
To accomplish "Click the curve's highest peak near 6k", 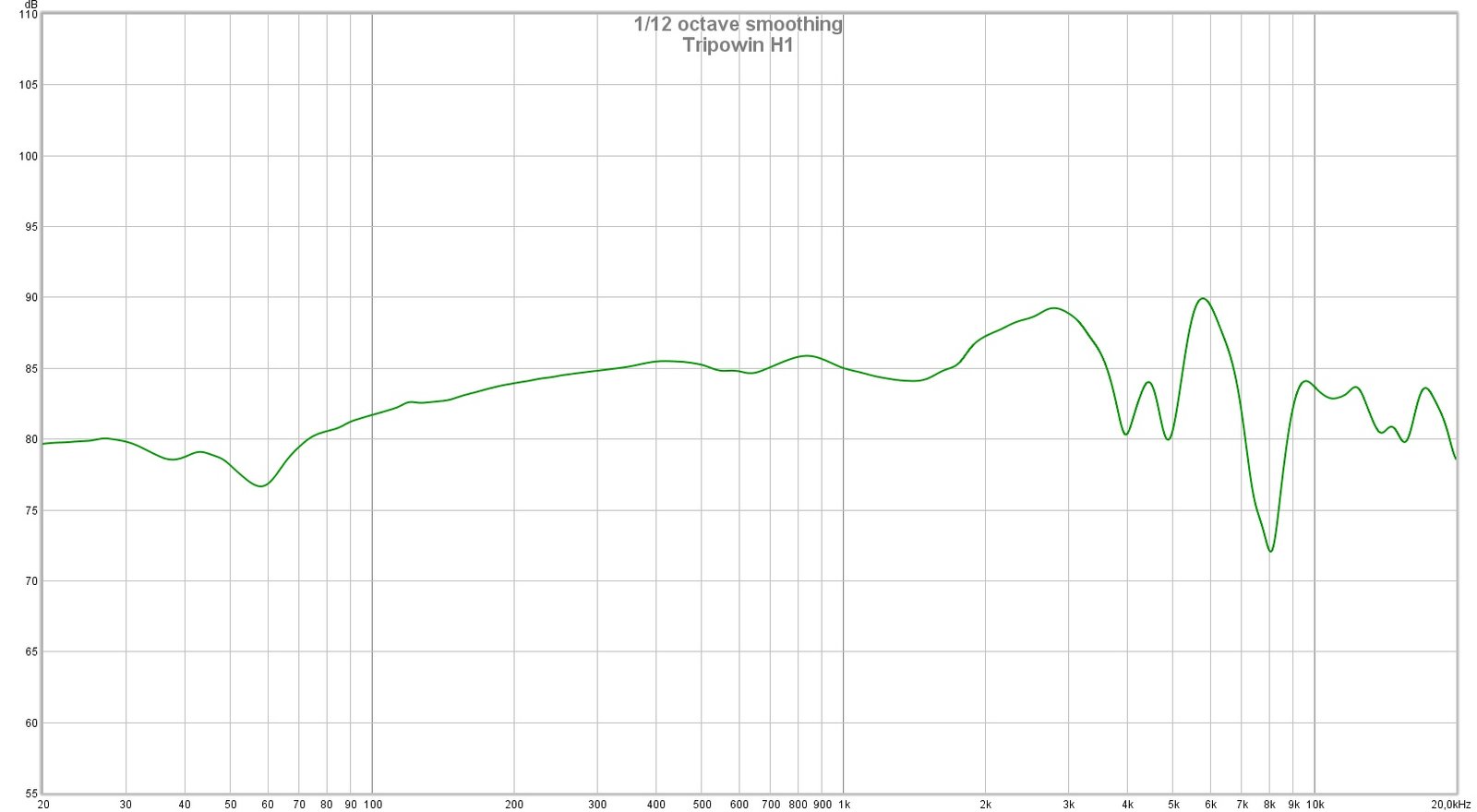I will pyautogui.click(x=1202, y=298).
